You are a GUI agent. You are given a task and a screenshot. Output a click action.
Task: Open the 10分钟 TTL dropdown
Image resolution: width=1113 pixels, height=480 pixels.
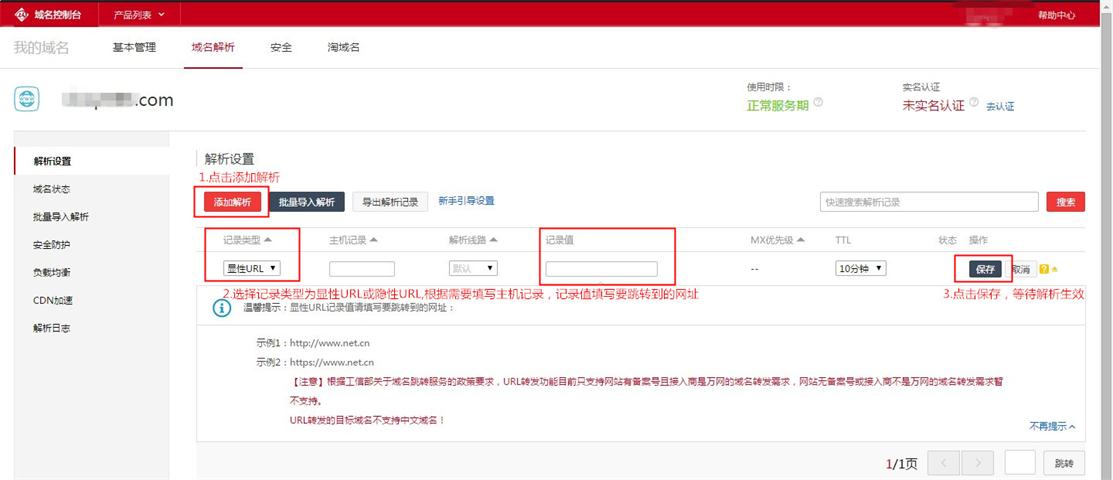[861, 268]
